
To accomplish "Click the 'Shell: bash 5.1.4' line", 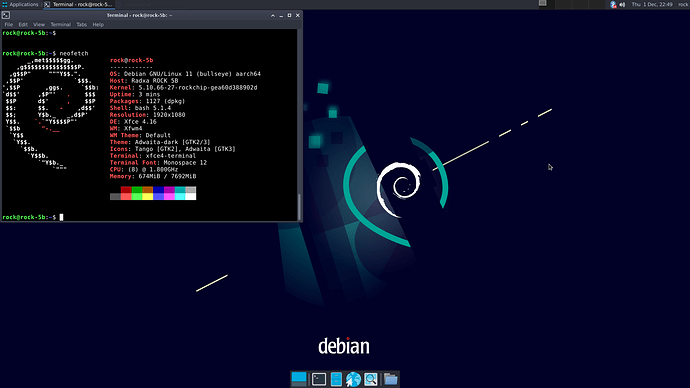I will [x=140, y=108].
